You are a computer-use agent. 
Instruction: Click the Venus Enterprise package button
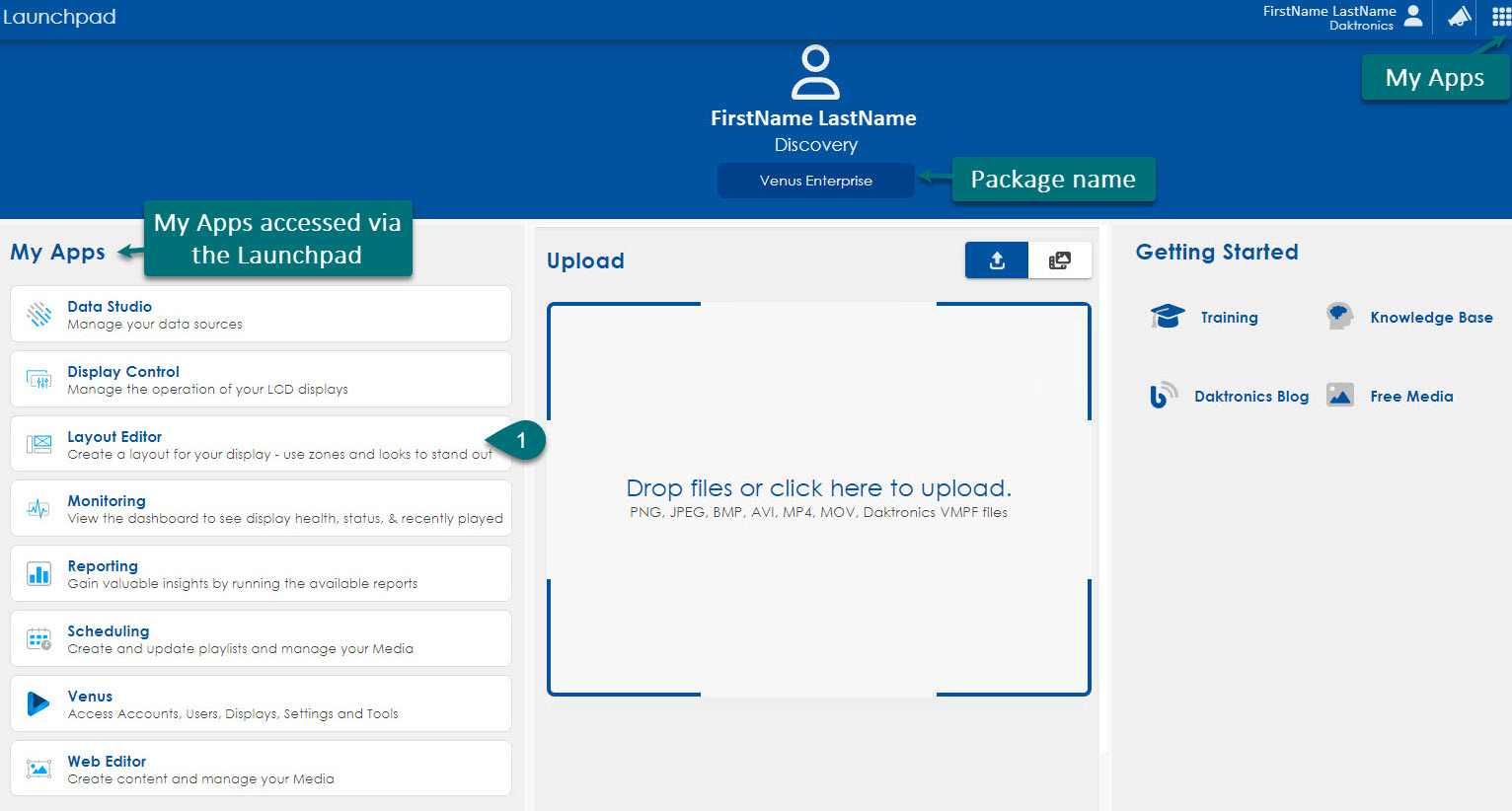(x=815, y=180)
